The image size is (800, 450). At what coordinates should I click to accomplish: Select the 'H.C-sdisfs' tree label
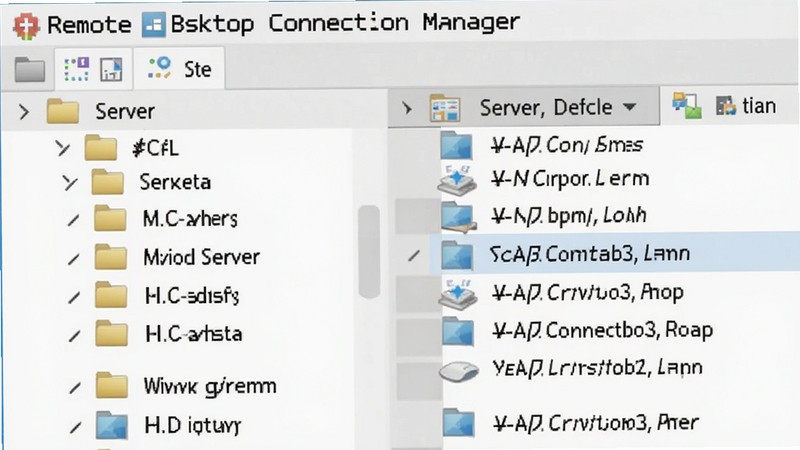coord(192,296)
